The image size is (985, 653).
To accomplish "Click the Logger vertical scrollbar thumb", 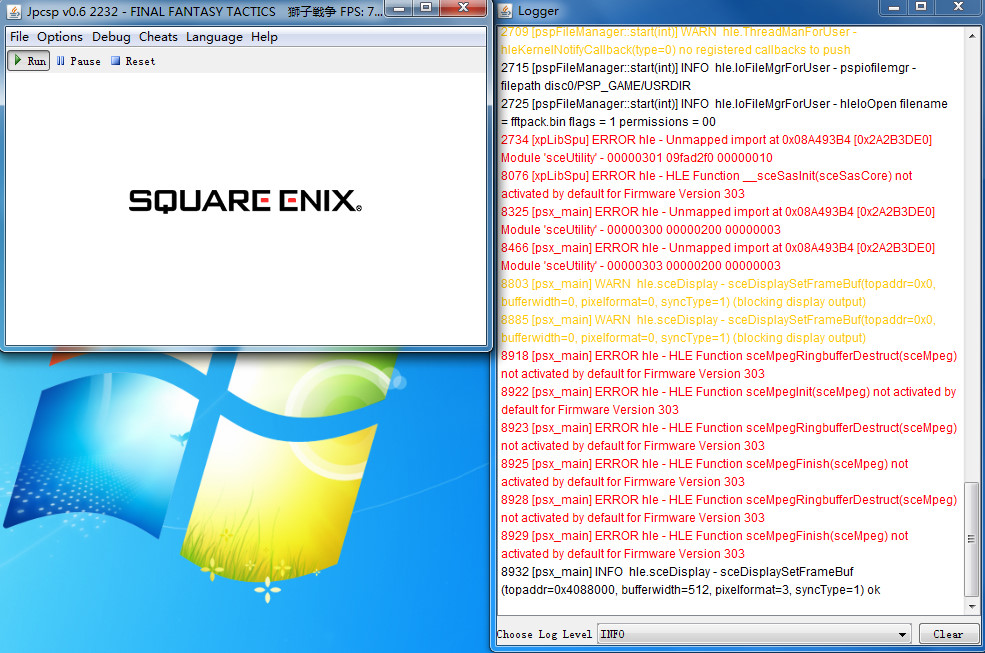I will 973,540.
